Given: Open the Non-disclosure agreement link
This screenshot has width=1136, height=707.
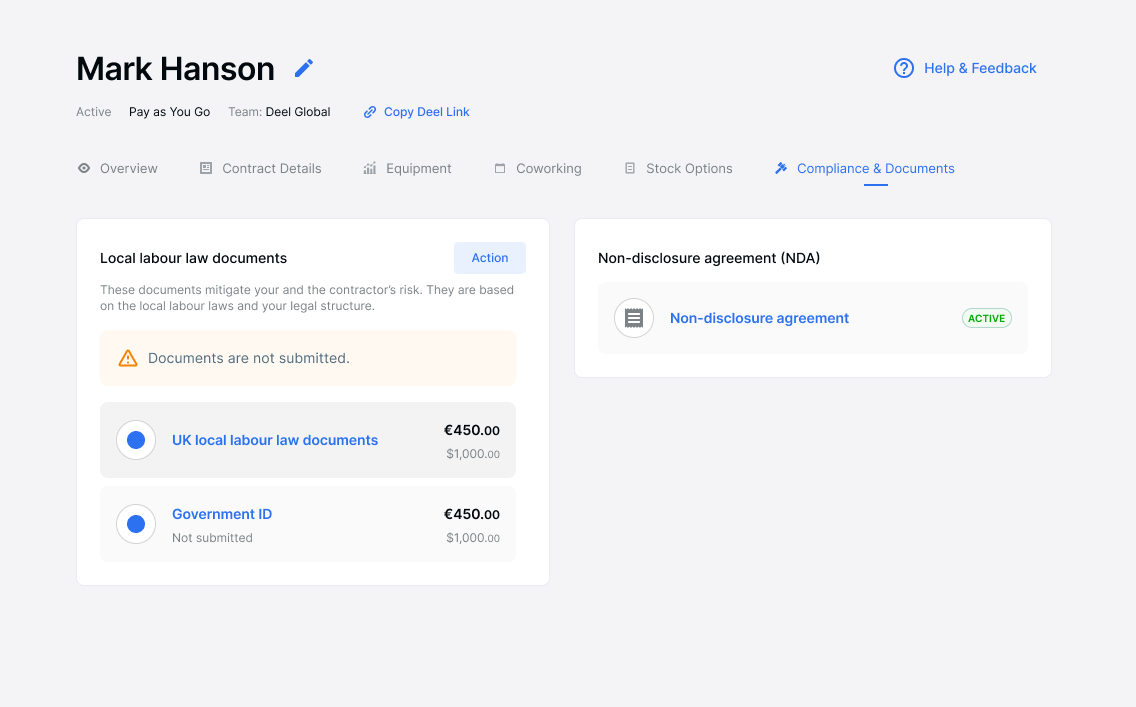Looking at the screenshot, I should (x=759, y=318).
